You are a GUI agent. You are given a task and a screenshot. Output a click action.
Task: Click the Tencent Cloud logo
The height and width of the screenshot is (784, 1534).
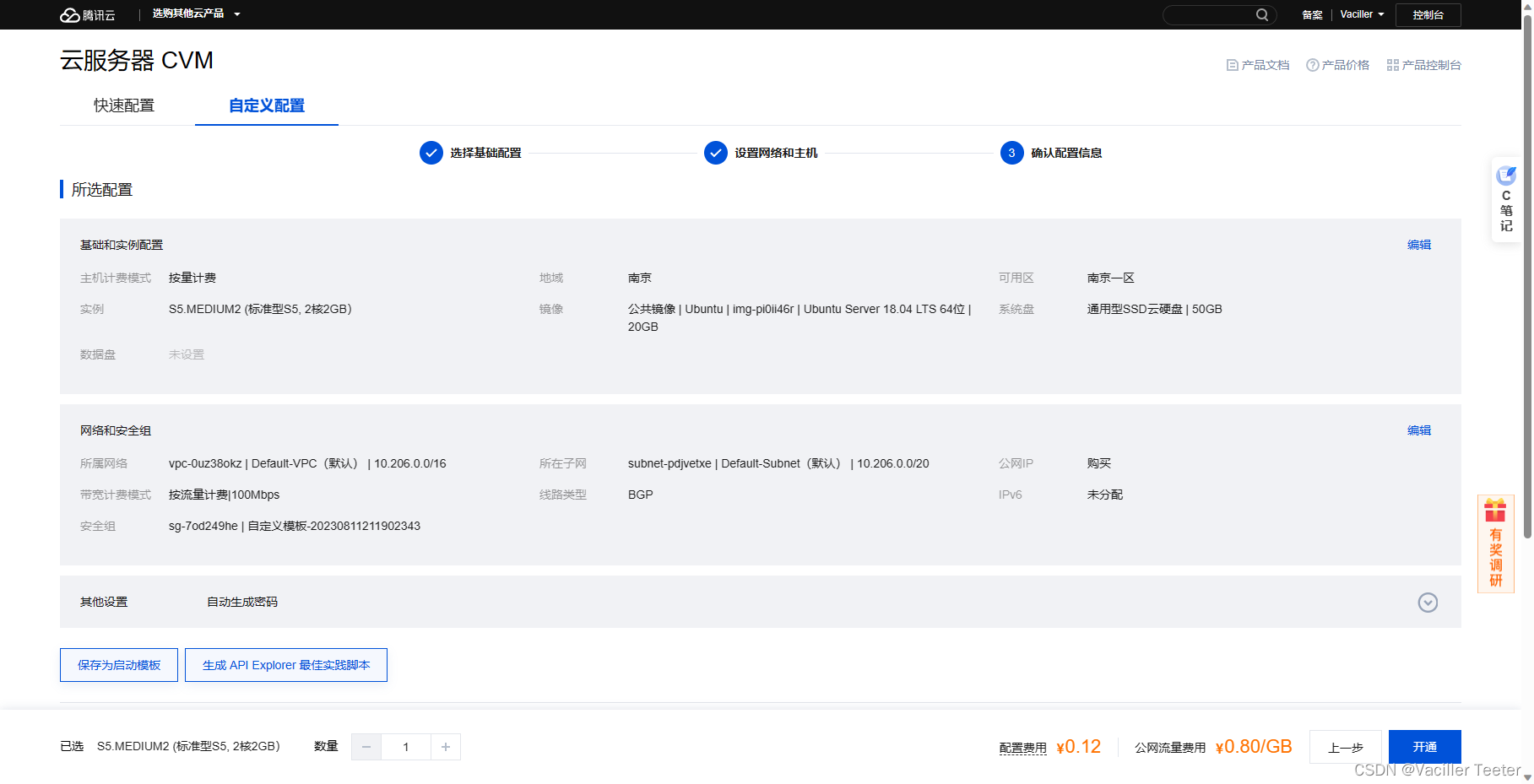click(x=87, y=15)
